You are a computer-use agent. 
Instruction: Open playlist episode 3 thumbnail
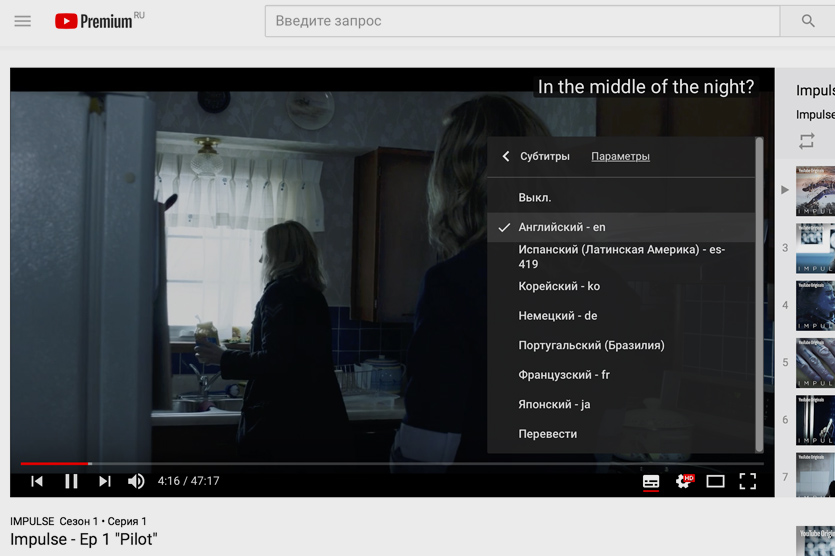coord(815,248)
